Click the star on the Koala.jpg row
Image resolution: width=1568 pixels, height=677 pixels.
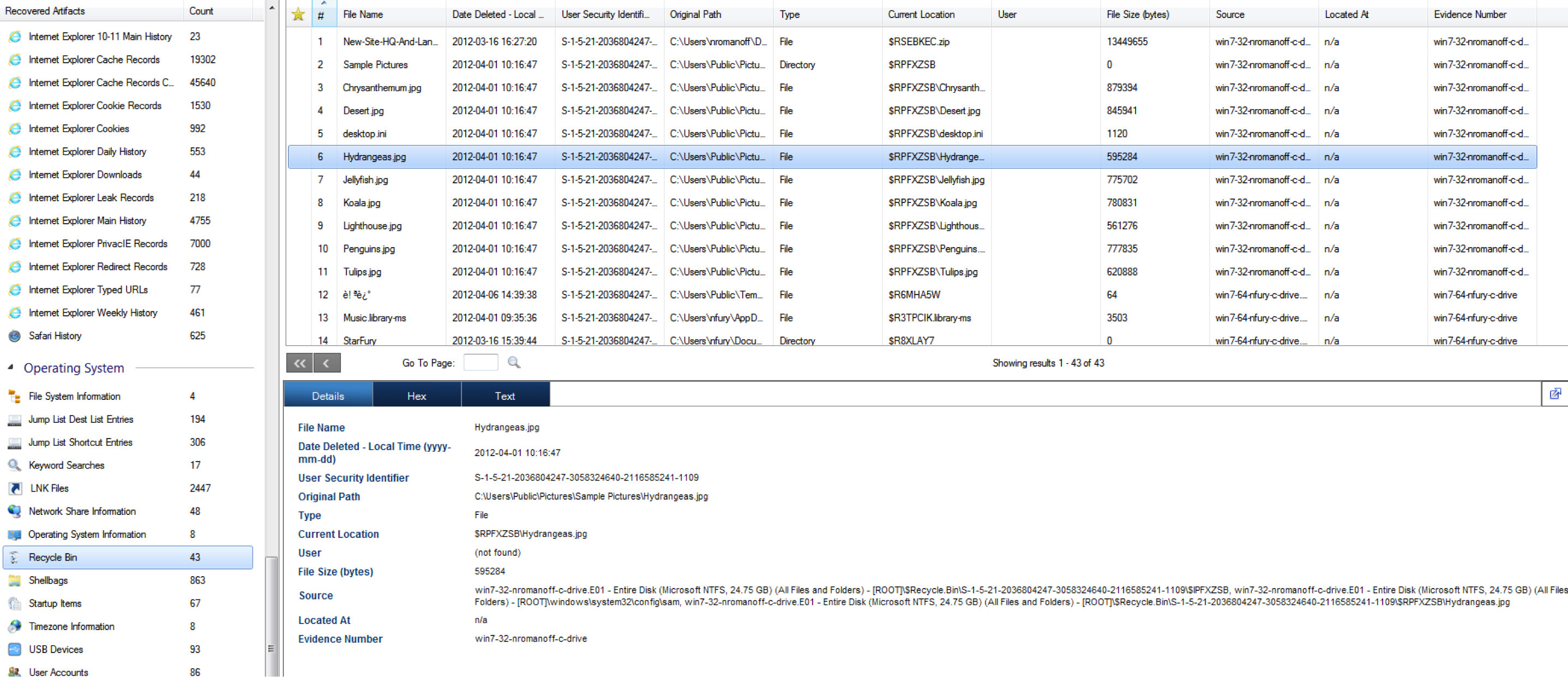[x=298, y=203]
